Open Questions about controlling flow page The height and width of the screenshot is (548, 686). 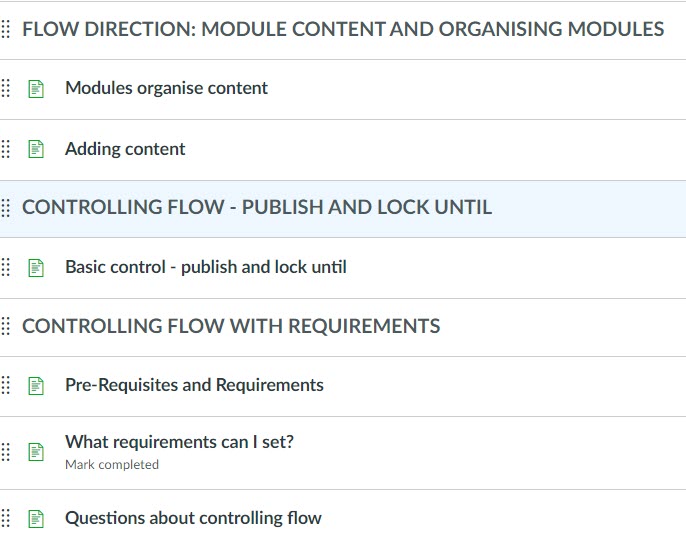point(193,518)
